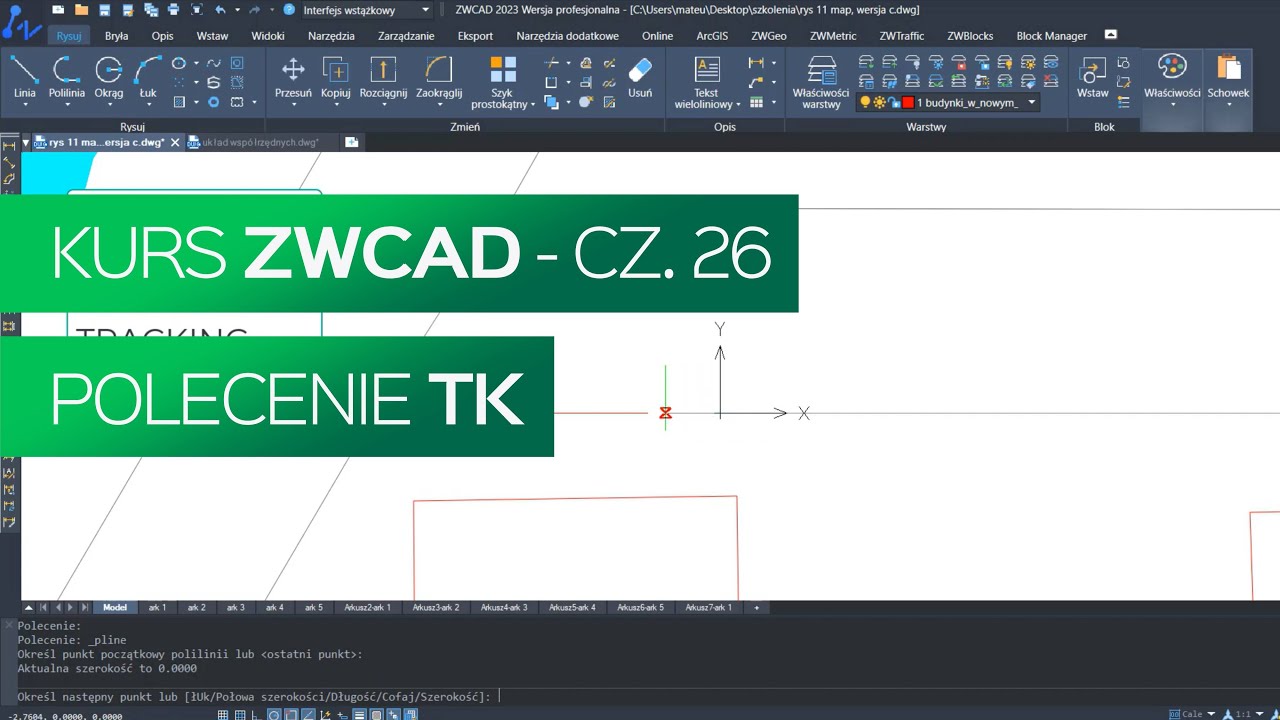
Task: Switch to the ark 1 layout tab
Action: point(157,607)
